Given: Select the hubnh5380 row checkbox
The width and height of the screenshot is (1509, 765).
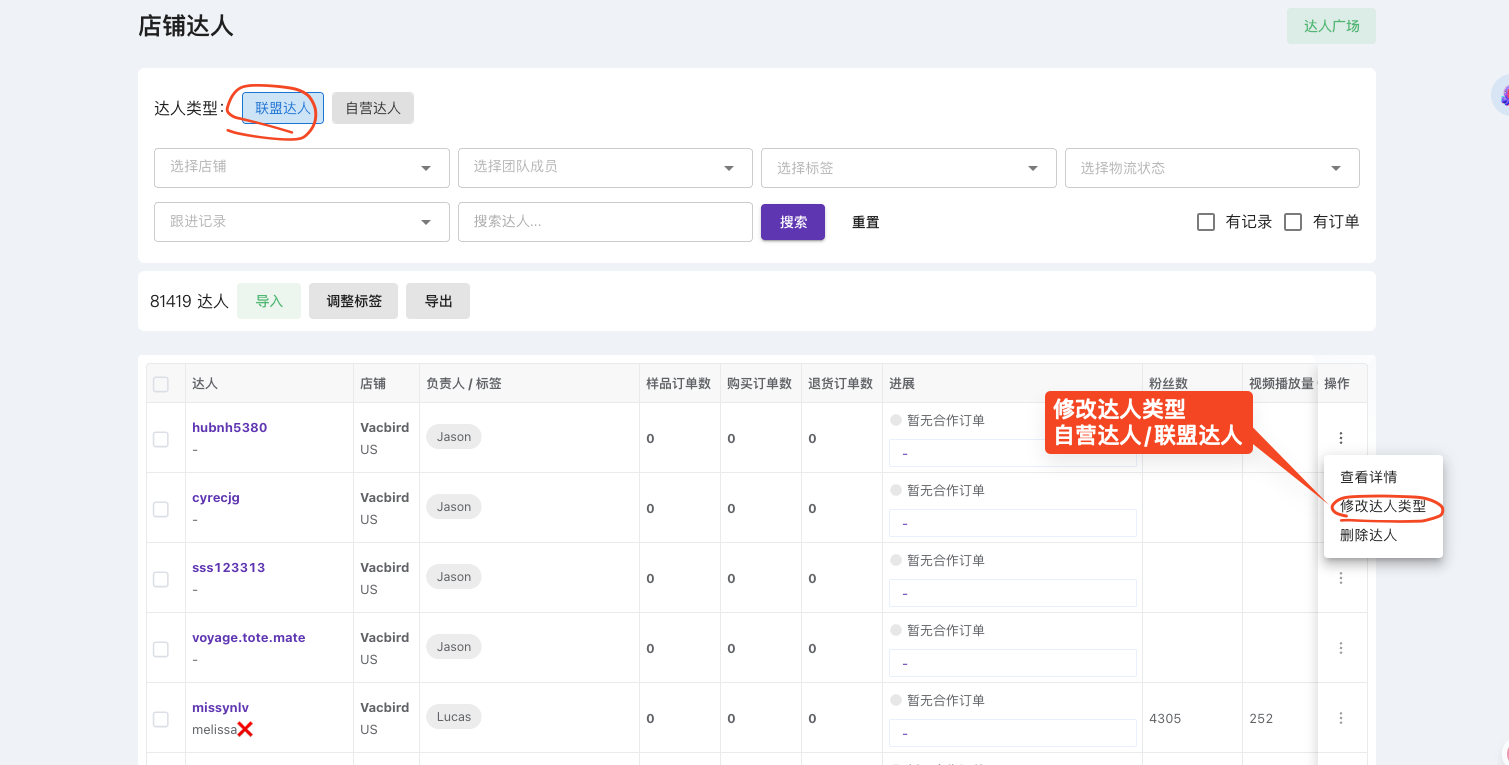Looking at the screenshot, I should 161,439.
